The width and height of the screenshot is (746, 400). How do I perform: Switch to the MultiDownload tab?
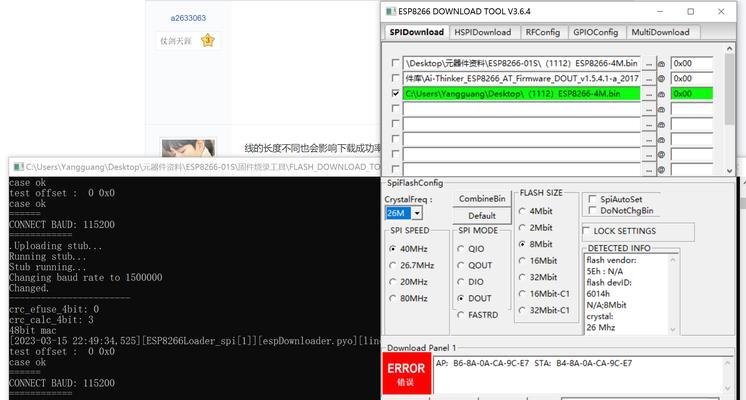pyautogui.click(x=660, y=32)
